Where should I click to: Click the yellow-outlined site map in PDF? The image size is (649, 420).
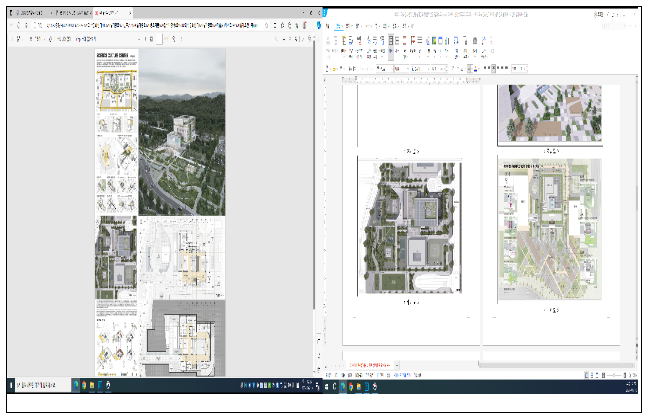(x=116, y=90)
